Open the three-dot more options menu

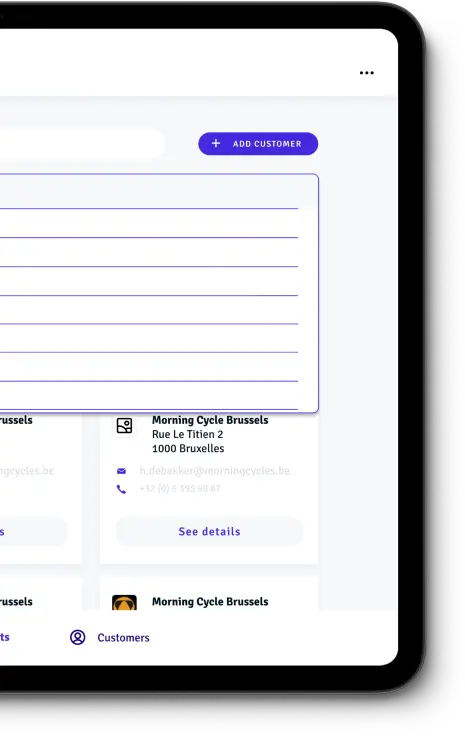[367, 73]
